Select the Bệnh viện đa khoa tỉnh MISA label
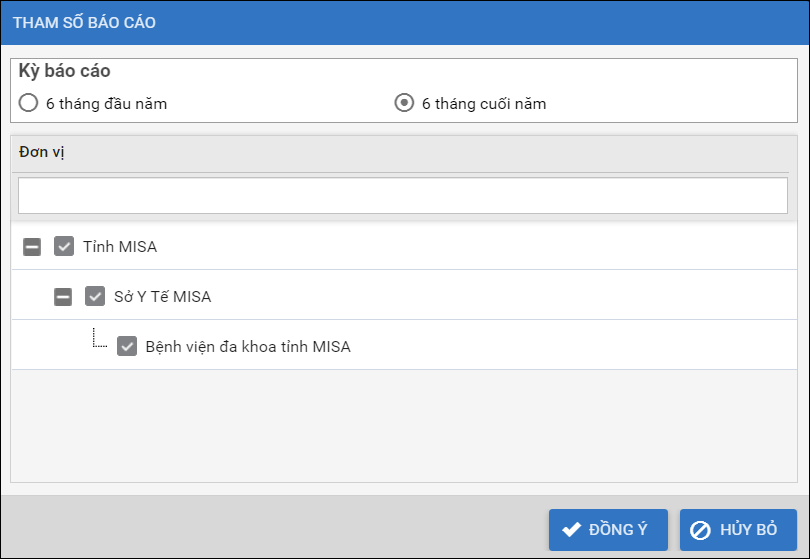 pyautogui.click(x=247, y=347)
